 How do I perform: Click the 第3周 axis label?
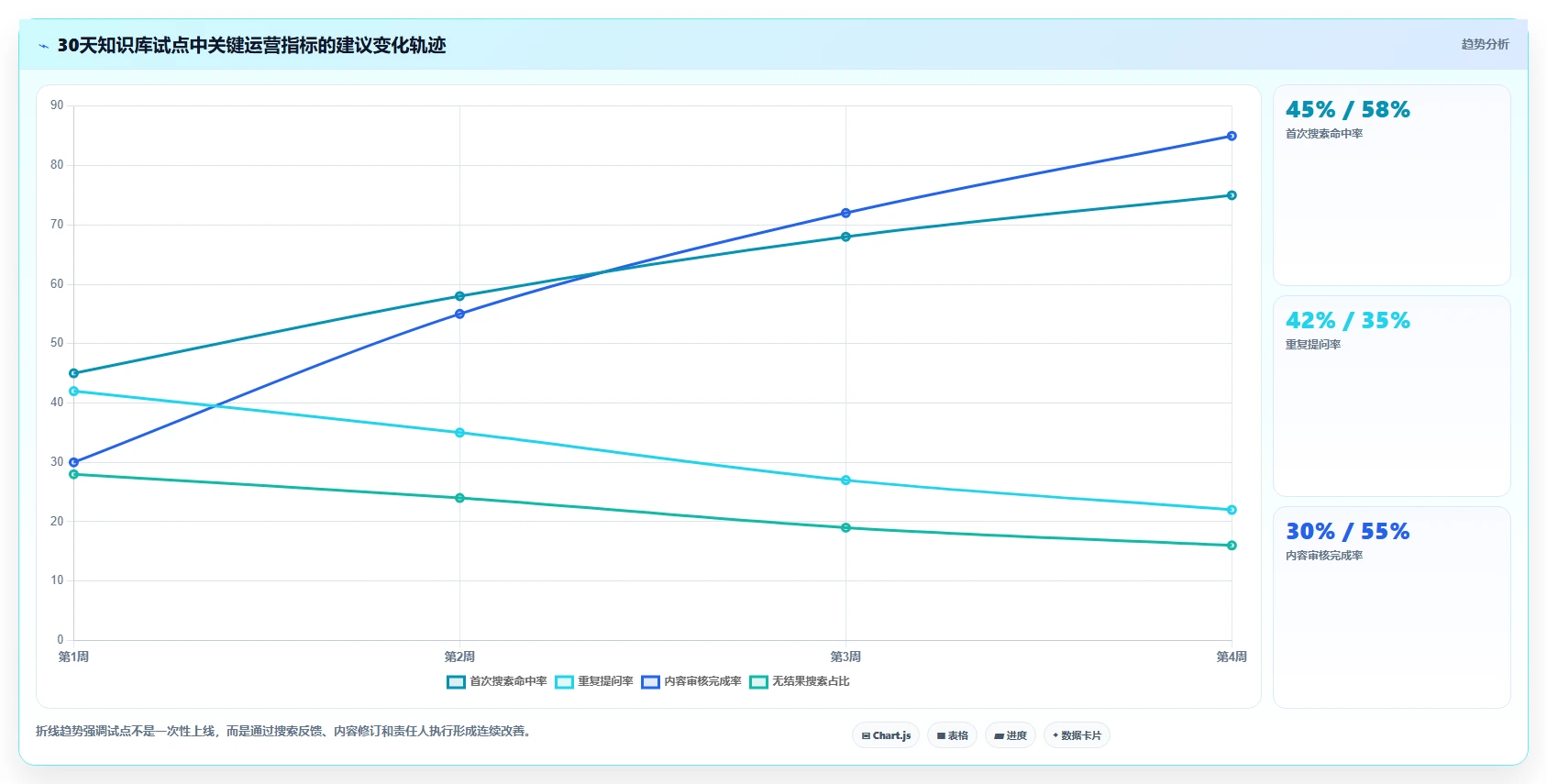click(845, 657)
